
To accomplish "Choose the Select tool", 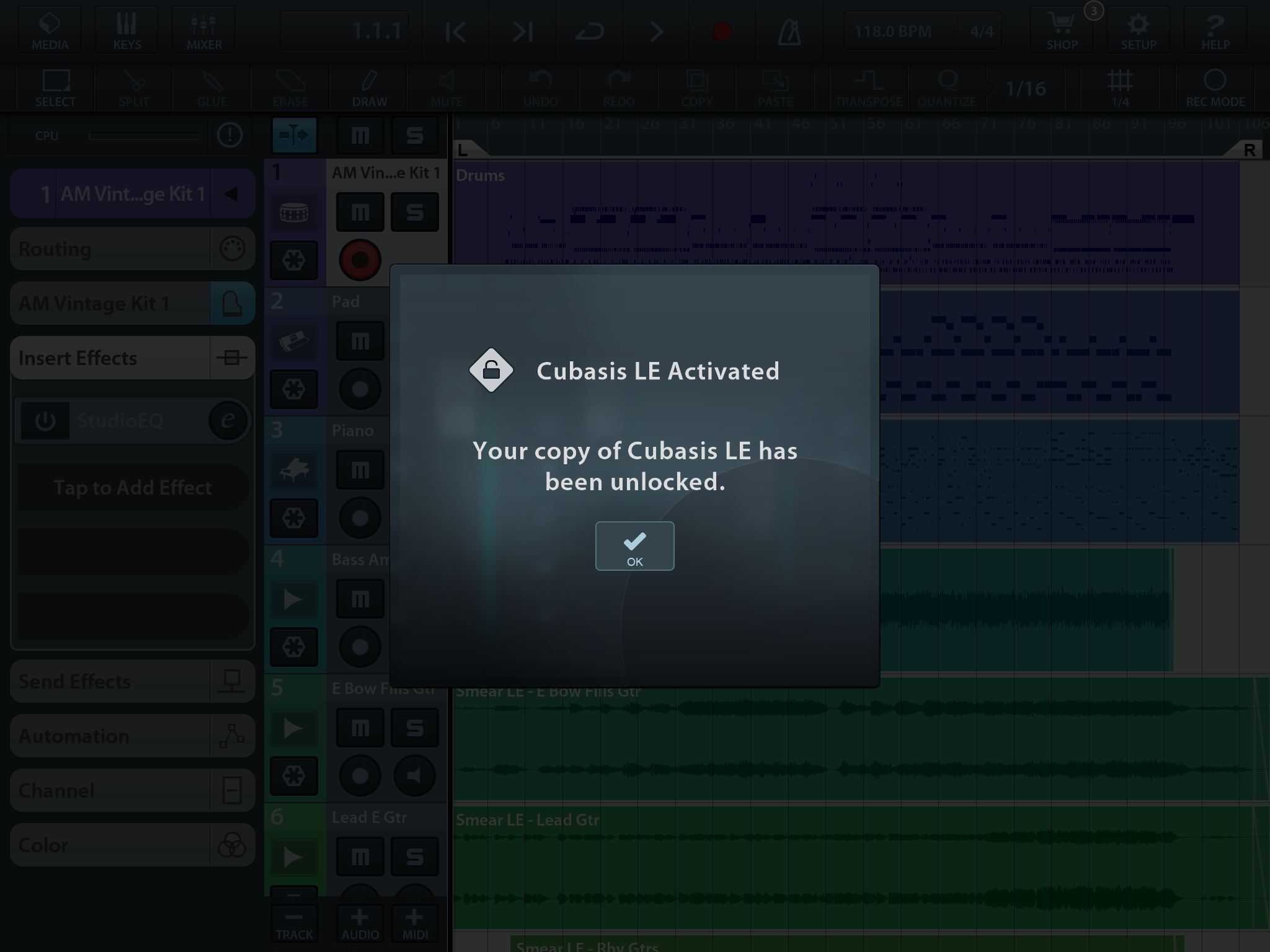I will tap(55, 88).
